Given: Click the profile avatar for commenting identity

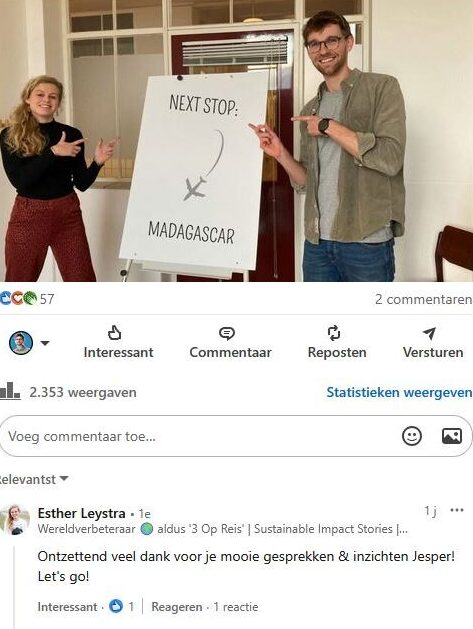Looking at the screenshot, I should (x=21, y=343).
